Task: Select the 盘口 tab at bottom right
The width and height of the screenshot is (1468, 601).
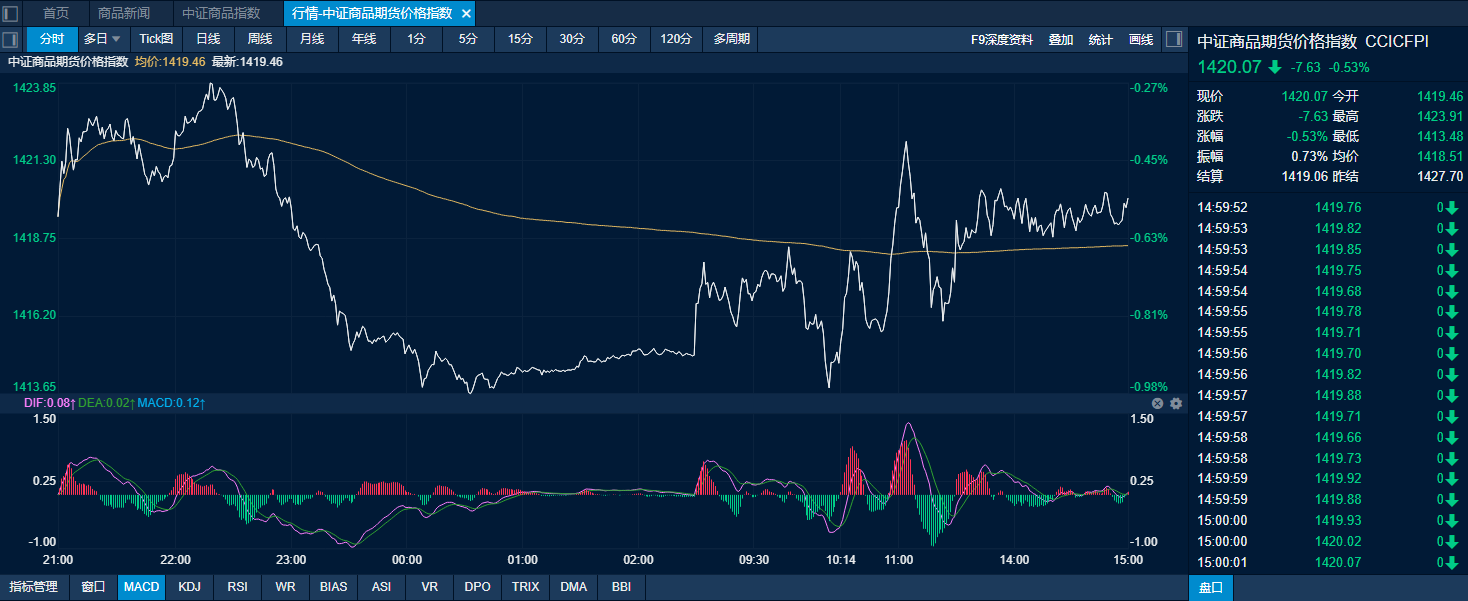Action: (x=1210, y=587)
